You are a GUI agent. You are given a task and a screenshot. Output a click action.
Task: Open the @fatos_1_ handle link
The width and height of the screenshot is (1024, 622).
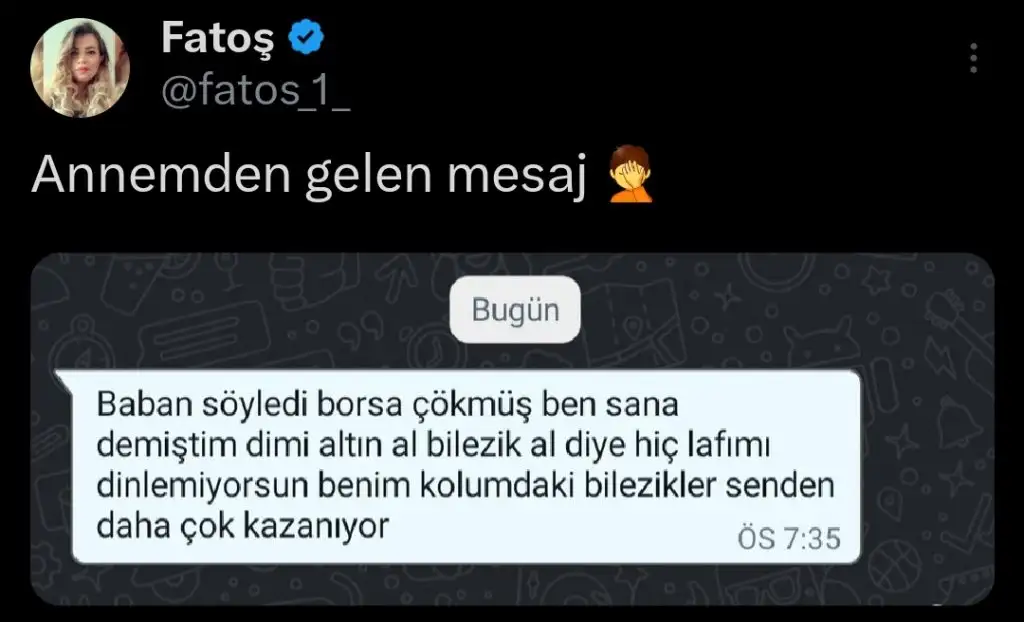[x=255, y=91]
